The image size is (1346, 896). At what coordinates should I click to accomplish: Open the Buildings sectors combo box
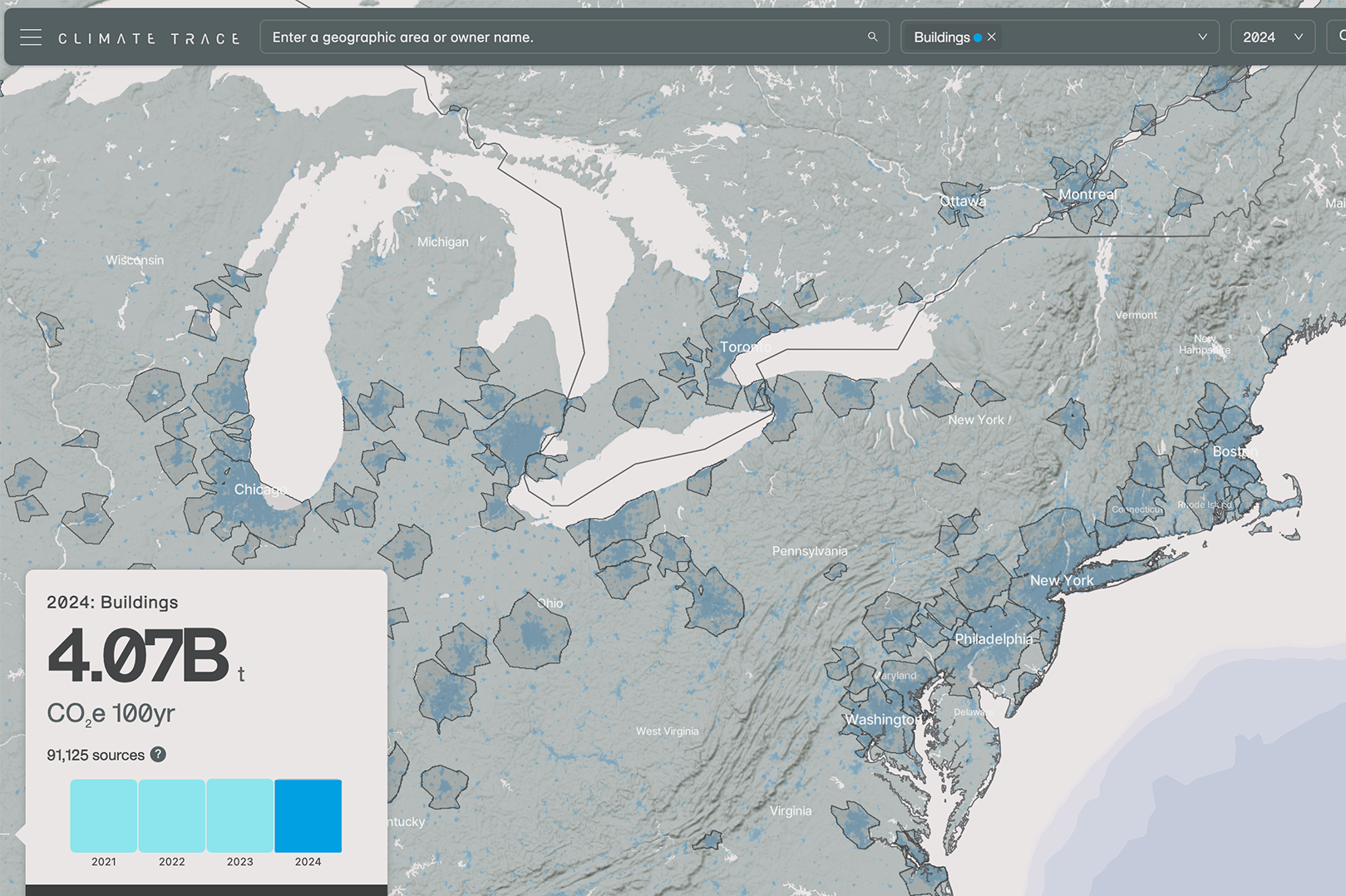coord(1060,37)
